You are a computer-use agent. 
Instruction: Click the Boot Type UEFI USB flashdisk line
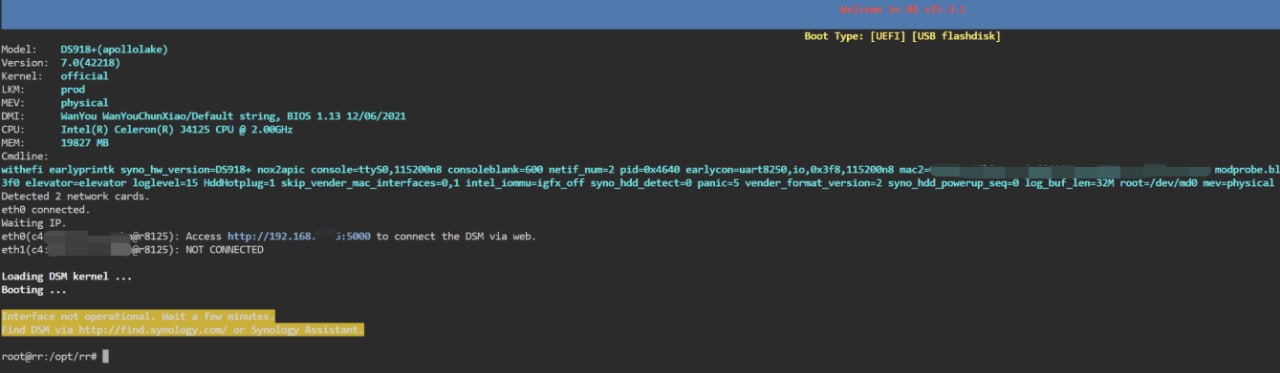pyautogui.click(x=902, y=37)
